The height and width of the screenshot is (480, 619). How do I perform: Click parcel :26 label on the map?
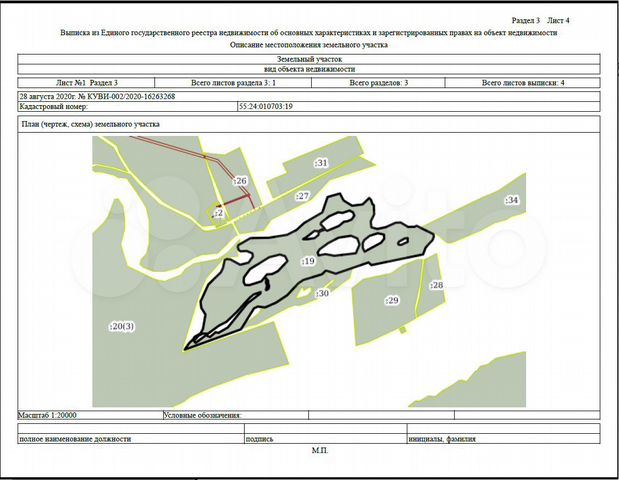[x=240, y=181]
